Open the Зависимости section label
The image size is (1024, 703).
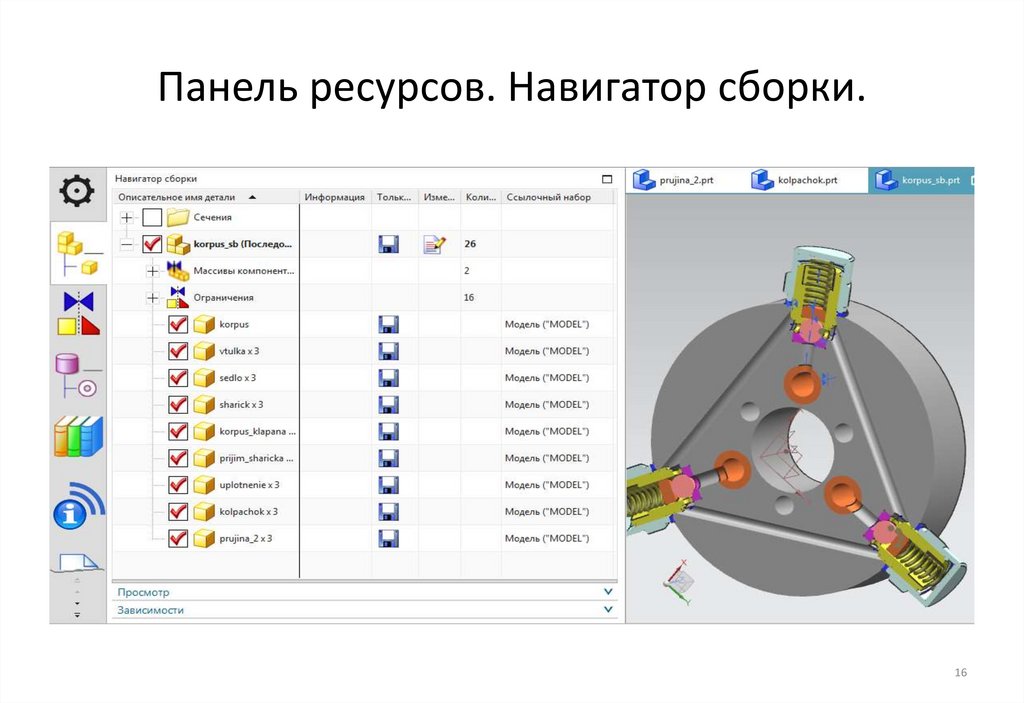pyautogui.click(x=150, y=610)
